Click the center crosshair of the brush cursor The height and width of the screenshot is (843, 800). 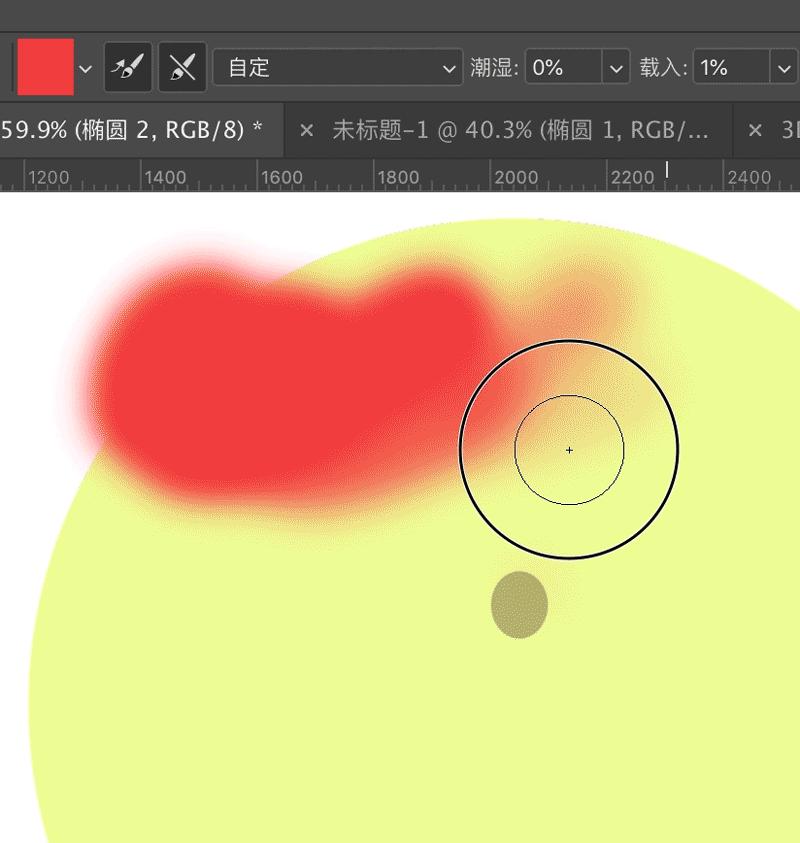tap(569, 451)
